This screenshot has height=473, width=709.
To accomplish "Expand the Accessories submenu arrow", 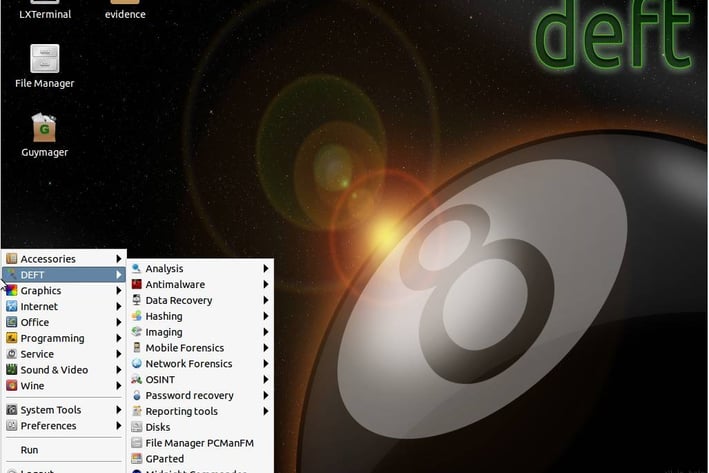I will tap(118, 259).
